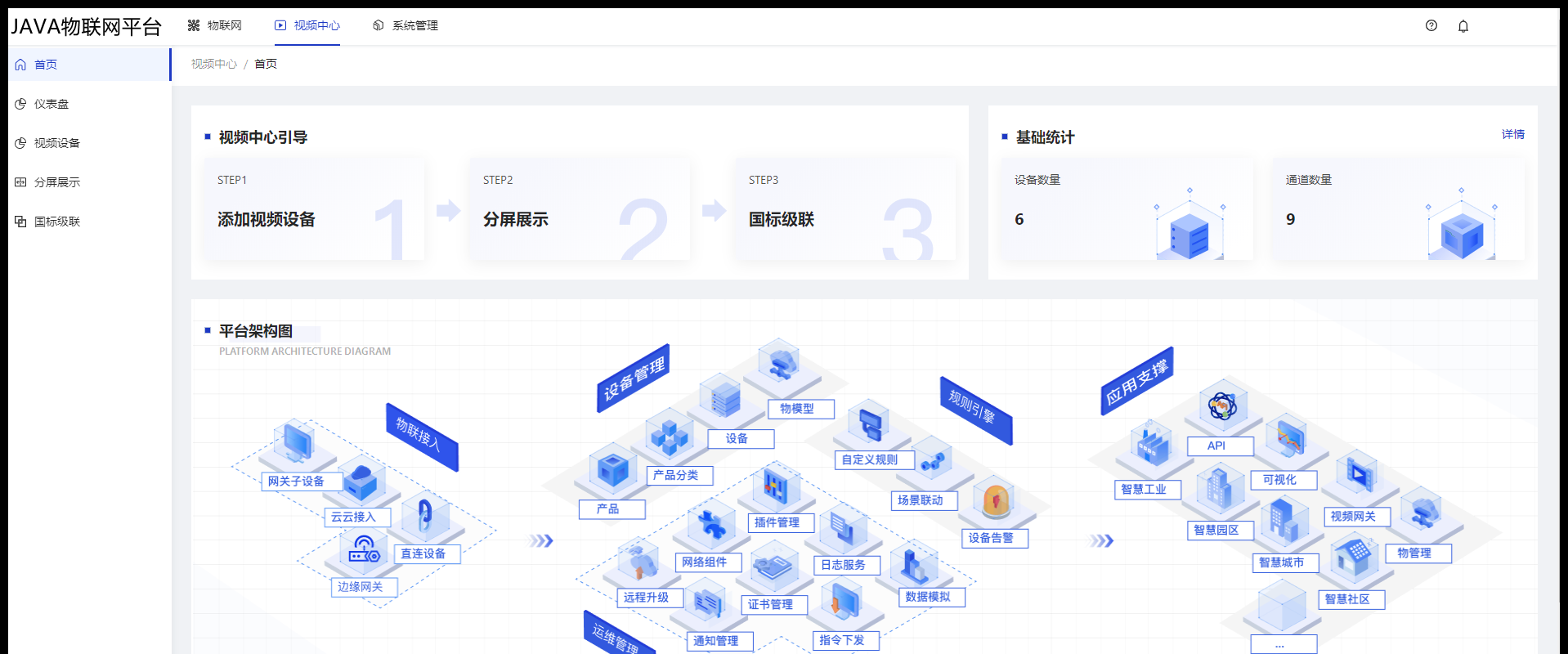Click the 基础统计 heading
1568x654 pixels.
click(x=1046, y=137)
